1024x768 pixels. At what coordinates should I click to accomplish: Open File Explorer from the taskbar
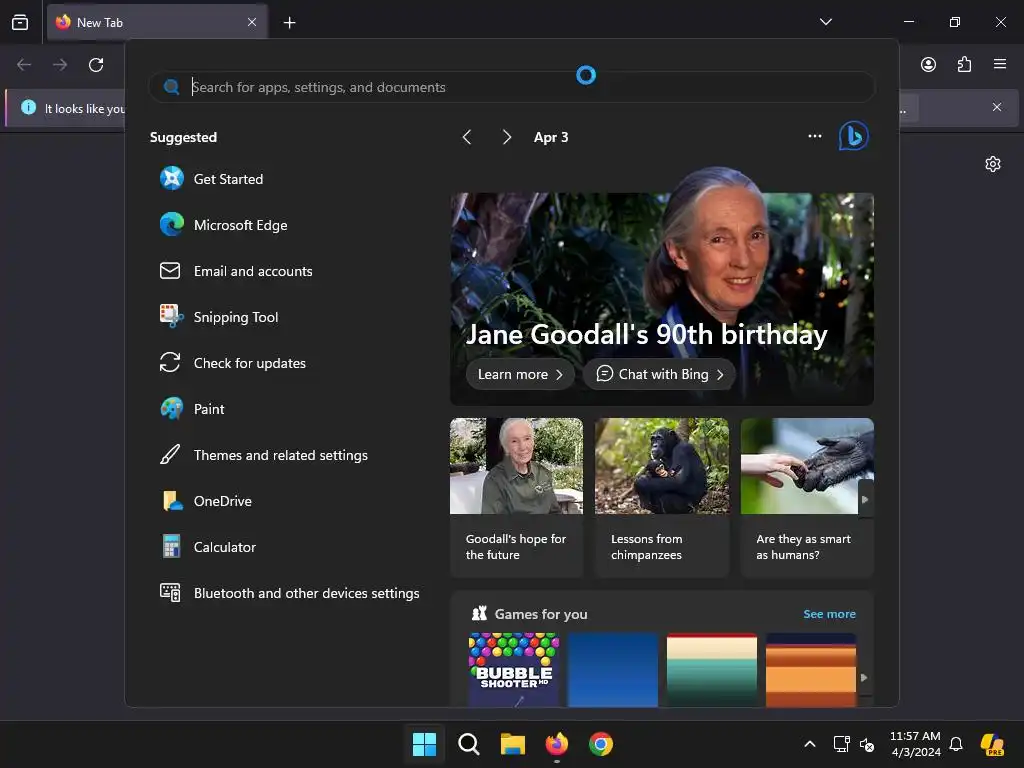[513, 744]
